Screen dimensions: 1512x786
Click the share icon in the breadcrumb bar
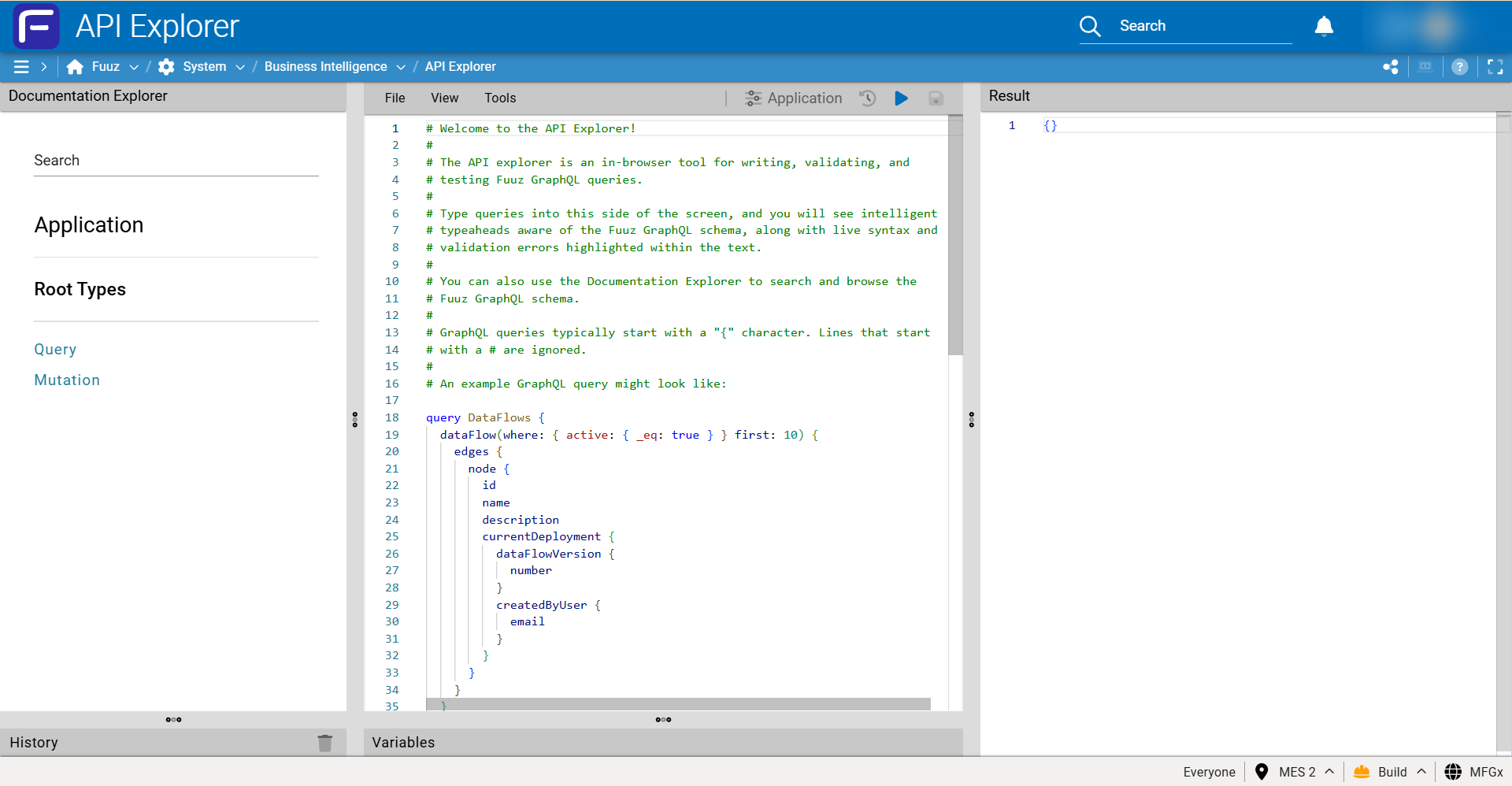point(1391,67)
